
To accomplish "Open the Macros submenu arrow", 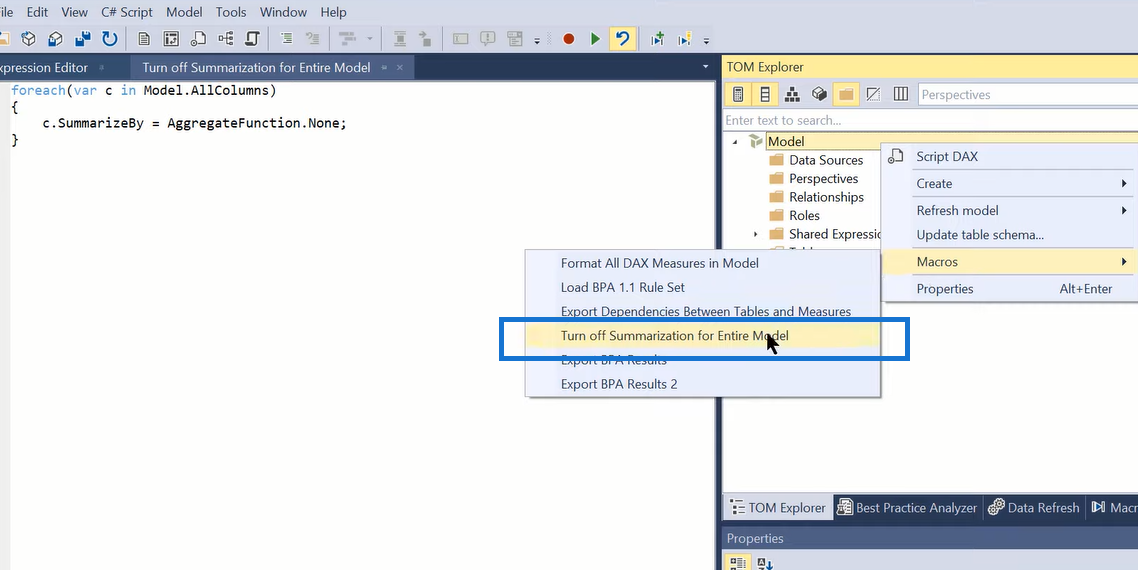I will pos(1124,261).
